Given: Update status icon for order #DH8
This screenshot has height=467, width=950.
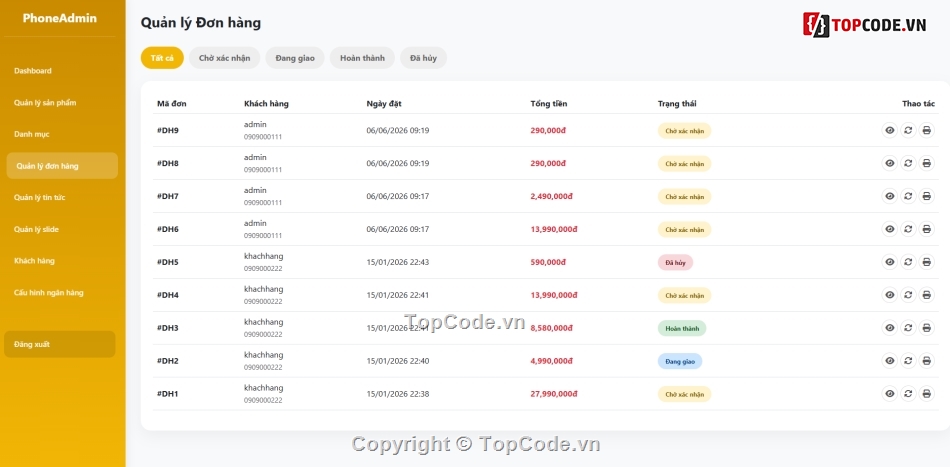Looking at the screenshot, I should [x=908, y=163].
